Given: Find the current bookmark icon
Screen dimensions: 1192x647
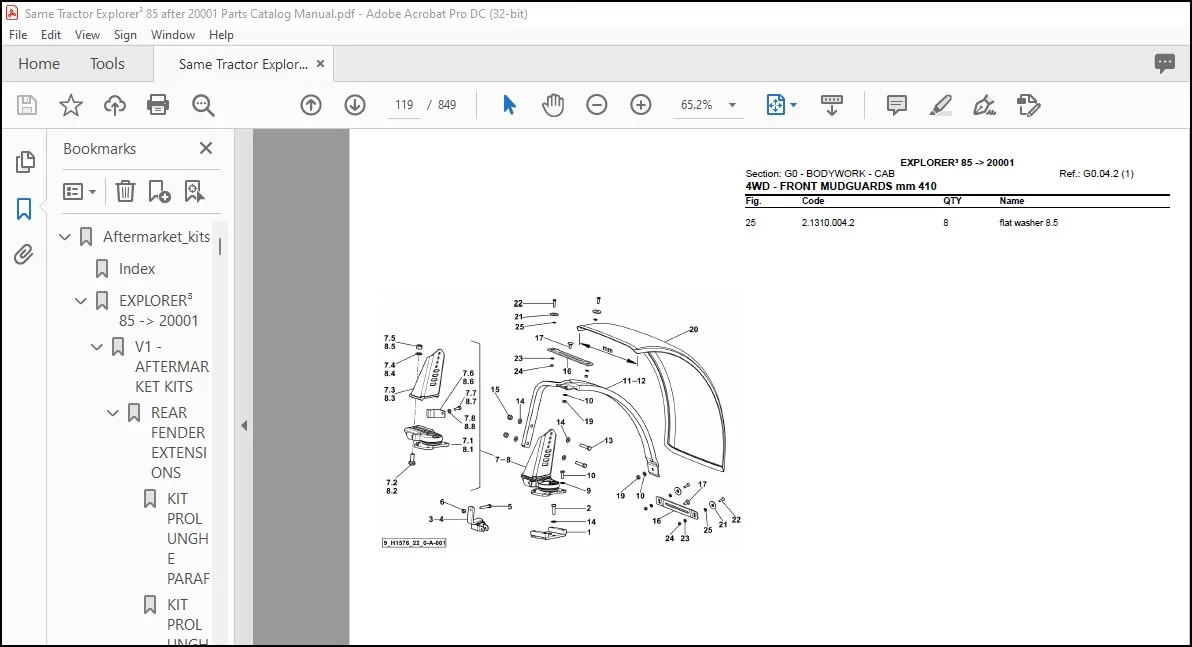Looking at the screenshot, I should [x=195, y=192].
